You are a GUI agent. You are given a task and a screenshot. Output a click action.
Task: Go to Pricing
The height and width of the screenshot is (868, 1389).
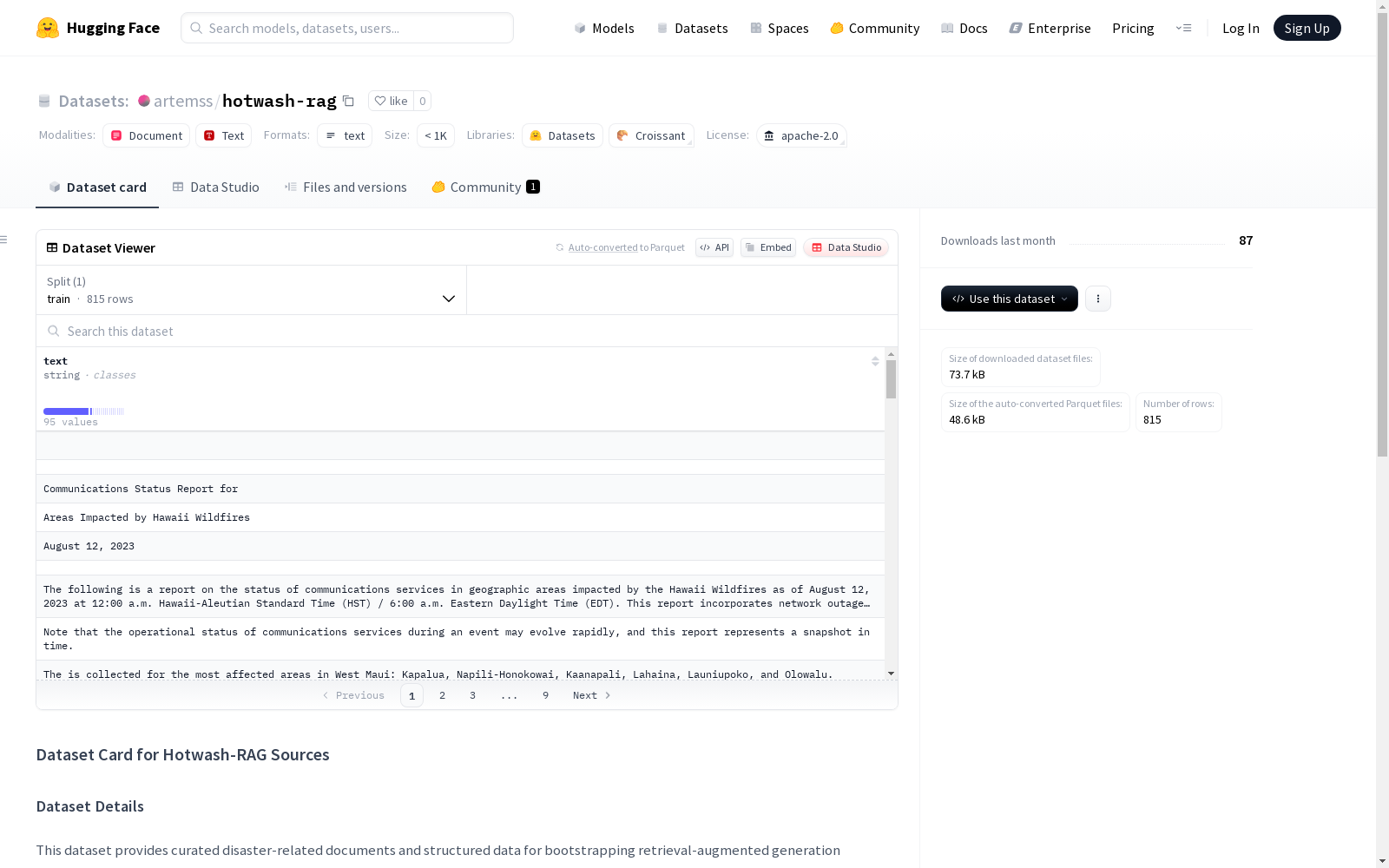point(1133,28)
